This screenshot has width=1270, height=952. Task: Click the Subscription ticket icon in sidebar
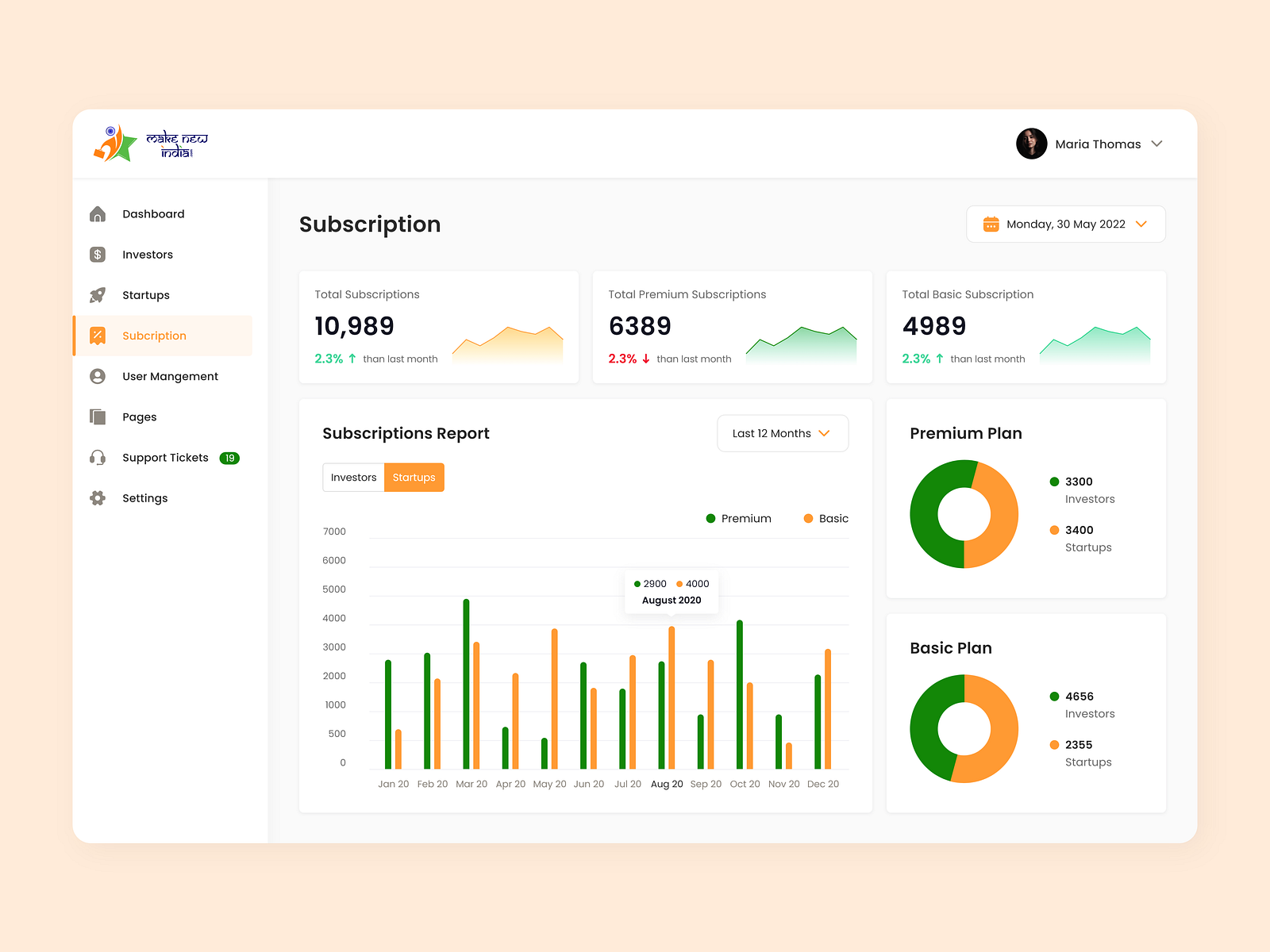coord(97,335)
